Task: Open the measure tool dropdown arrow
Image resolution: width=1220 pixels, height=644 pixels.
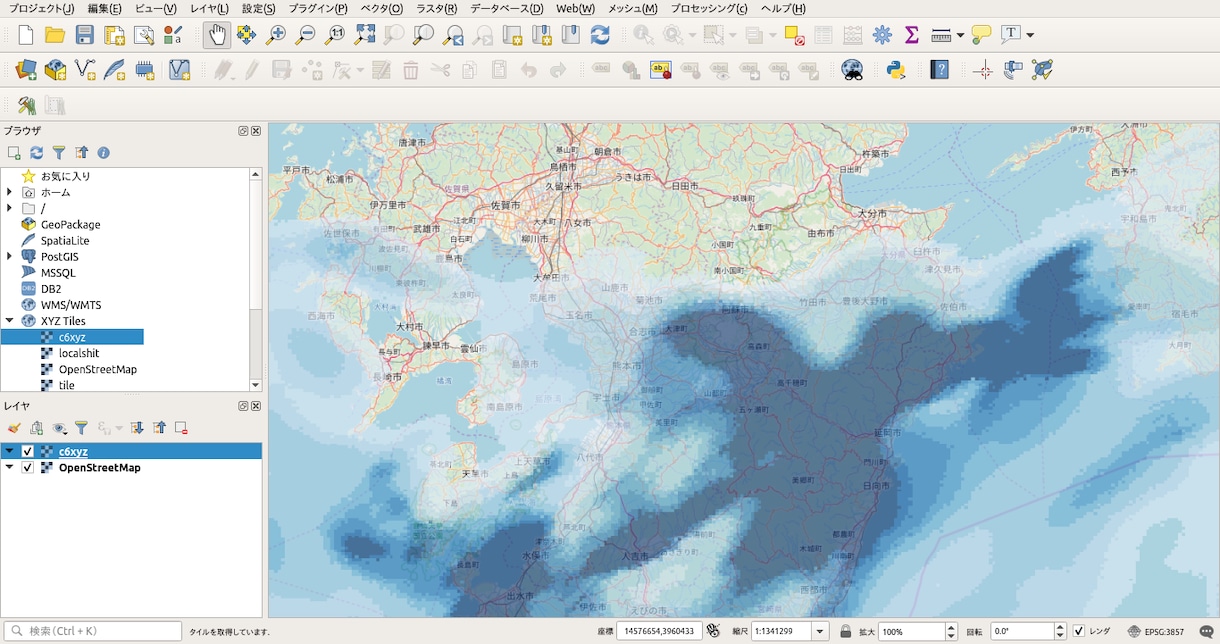Action: pos(960,35)
